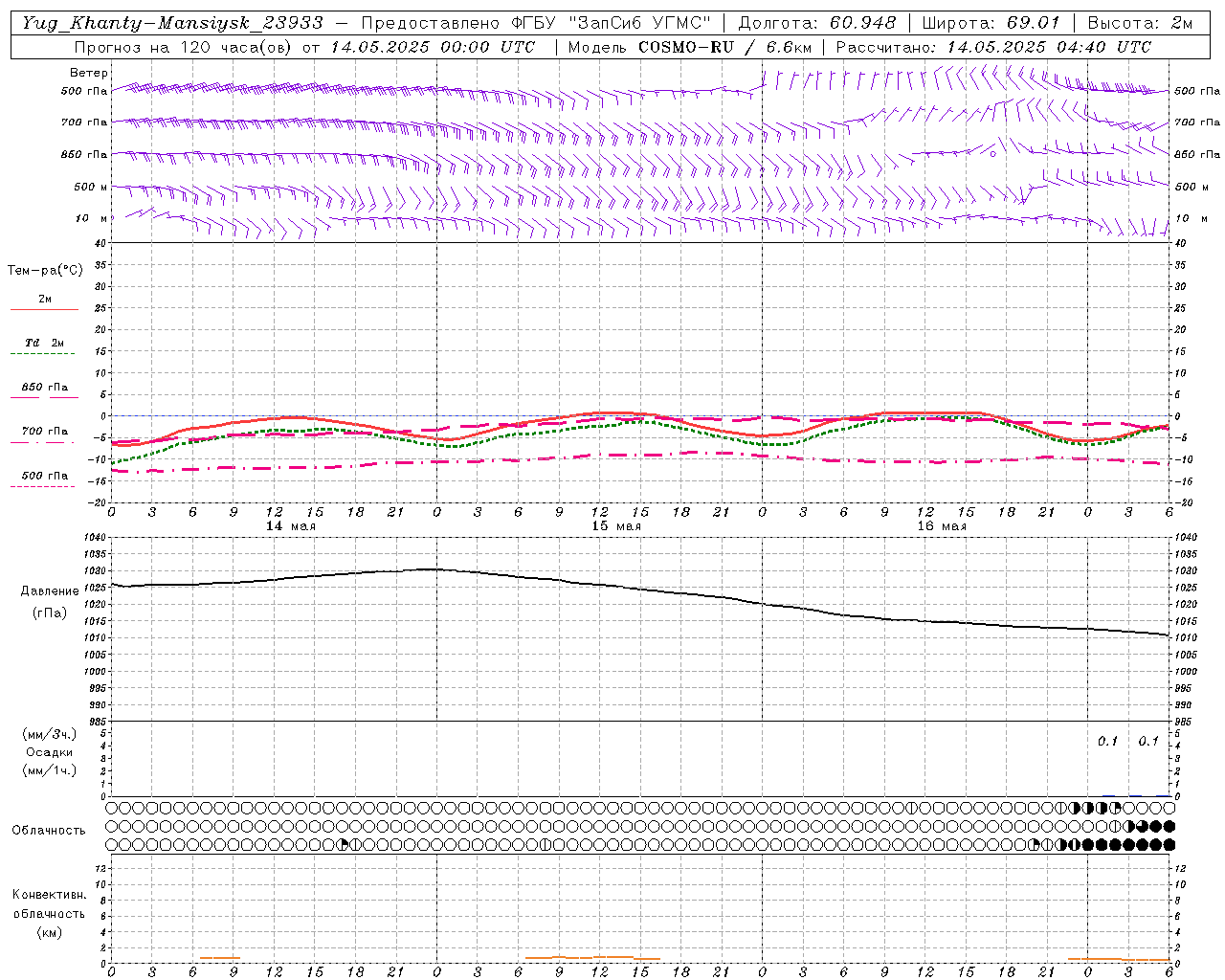Click the left 10 м wind level label
The height and width of the screenshot is (980, 1225).
point(92,218)
